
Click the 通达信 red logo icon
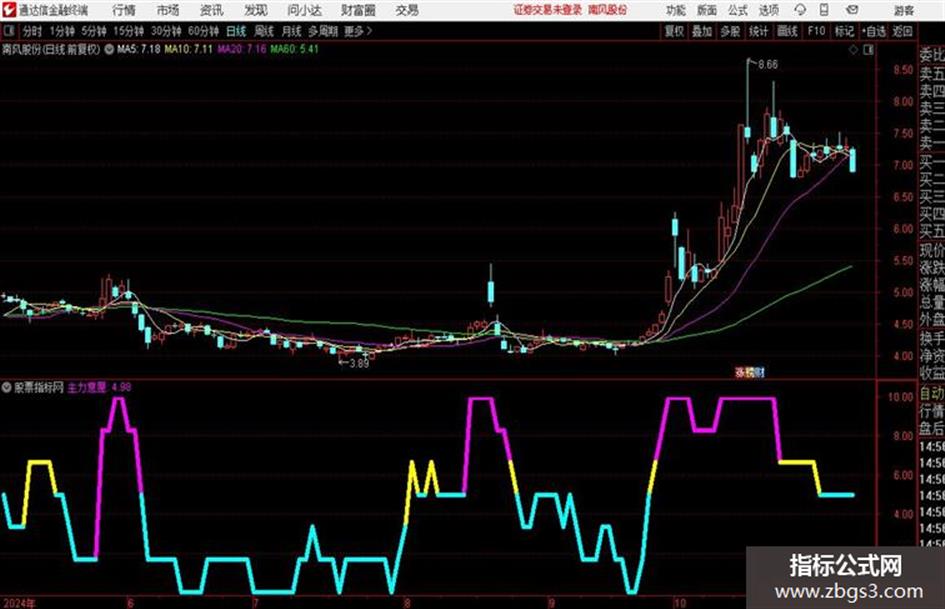click(9, 10)
